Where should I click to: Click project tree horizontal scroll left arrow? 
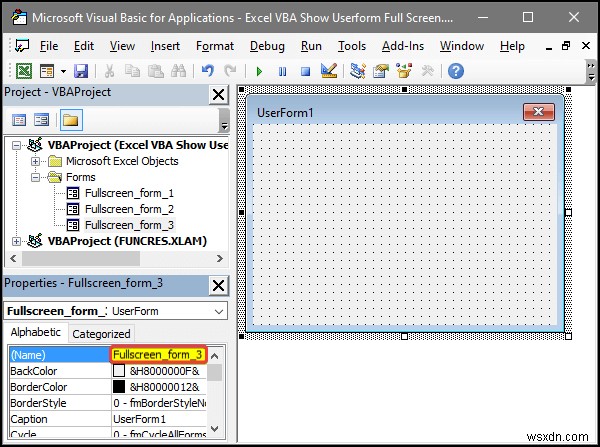coord(14,258)
